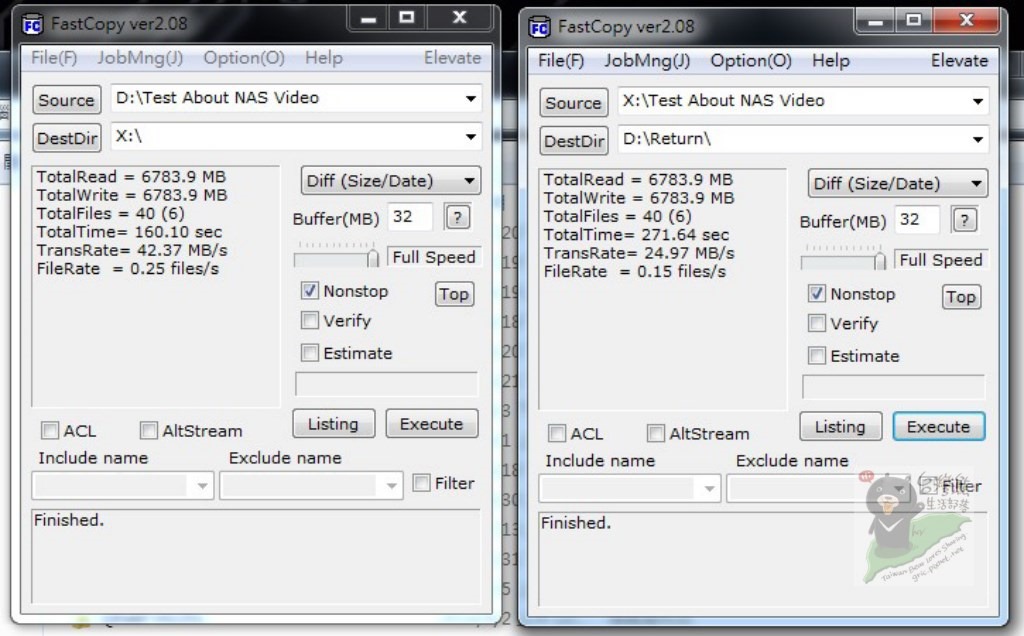Open Include name dropdown in right window
Screen dimensions: 1024x636
(x=709, y=488)
